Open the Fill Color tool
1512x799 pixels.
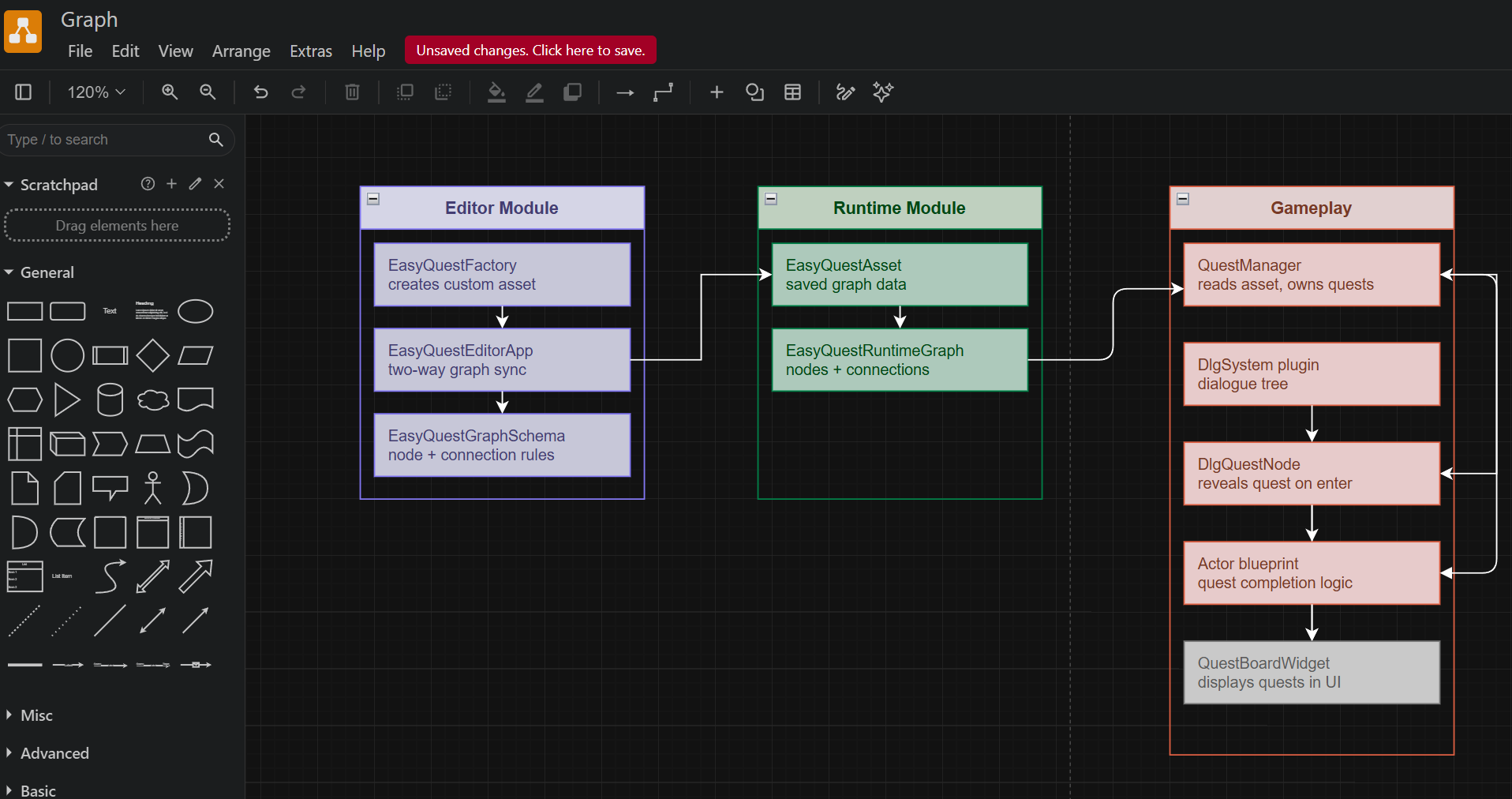point(496,92)
